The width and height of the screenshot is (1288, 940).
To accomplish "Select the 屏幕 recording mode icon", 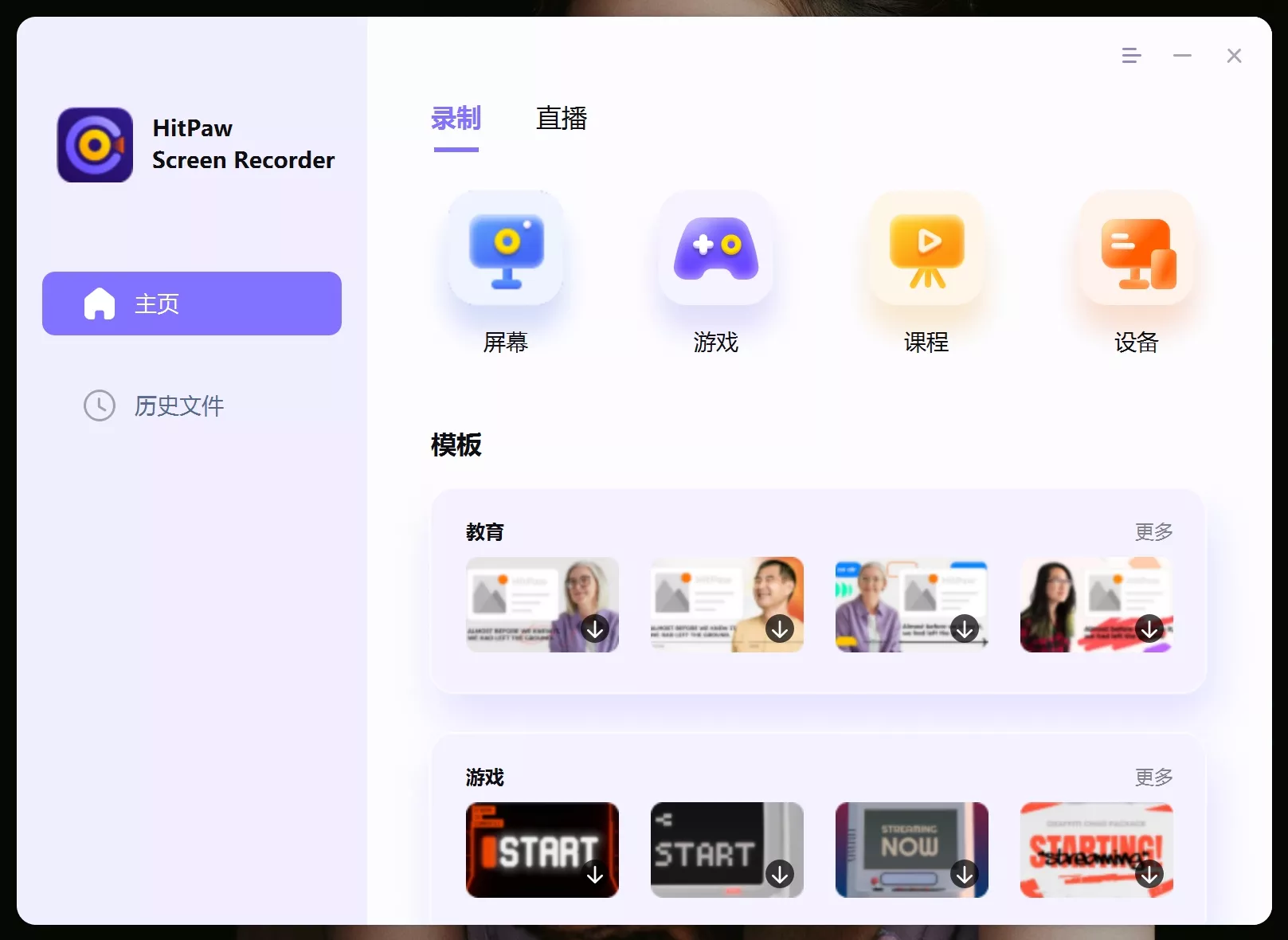I will click(506, 249).
